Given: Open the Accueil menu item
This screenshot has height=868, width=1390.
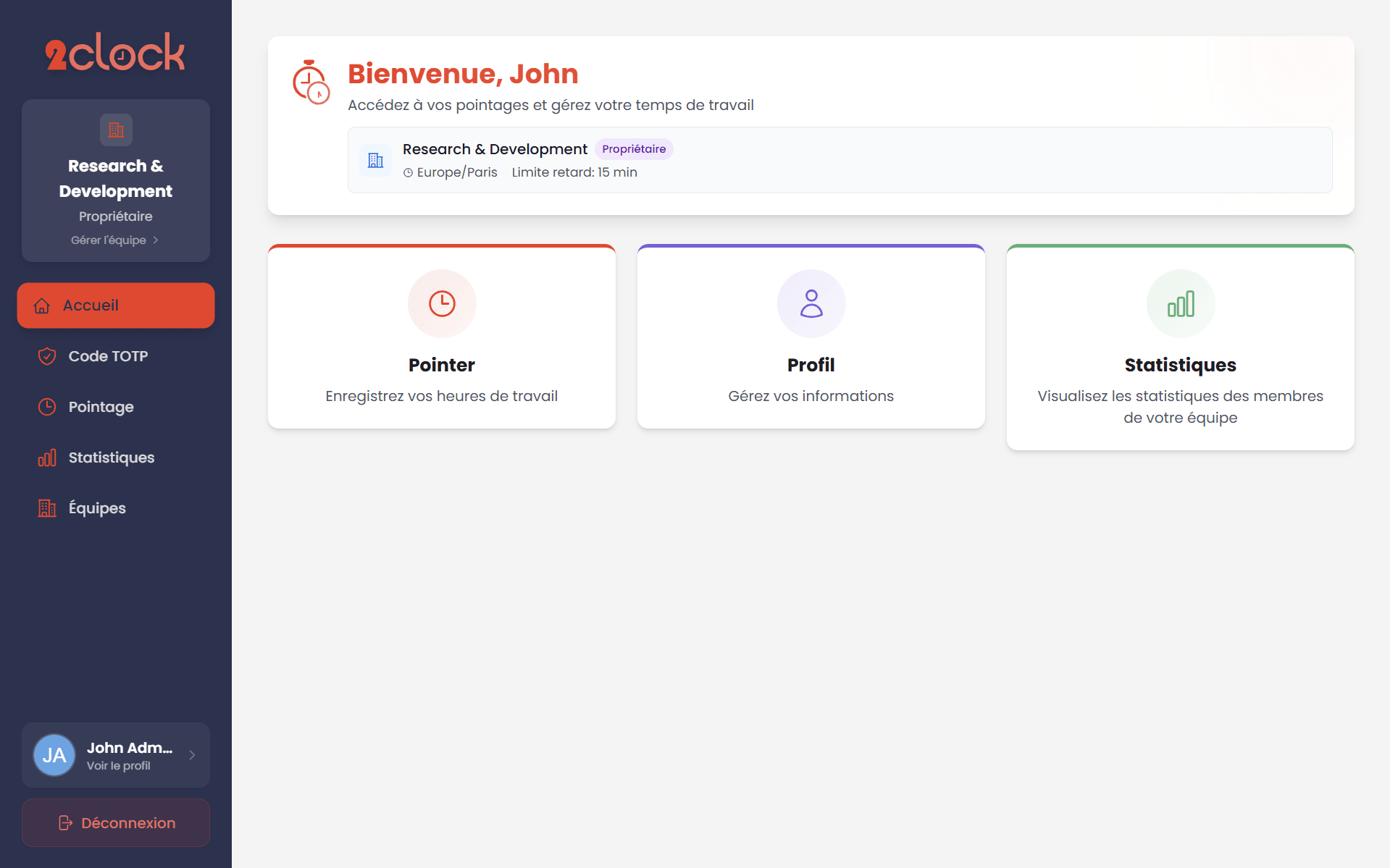Looking at the screenshot, I should pyautogui.click(x=116, y=306).
